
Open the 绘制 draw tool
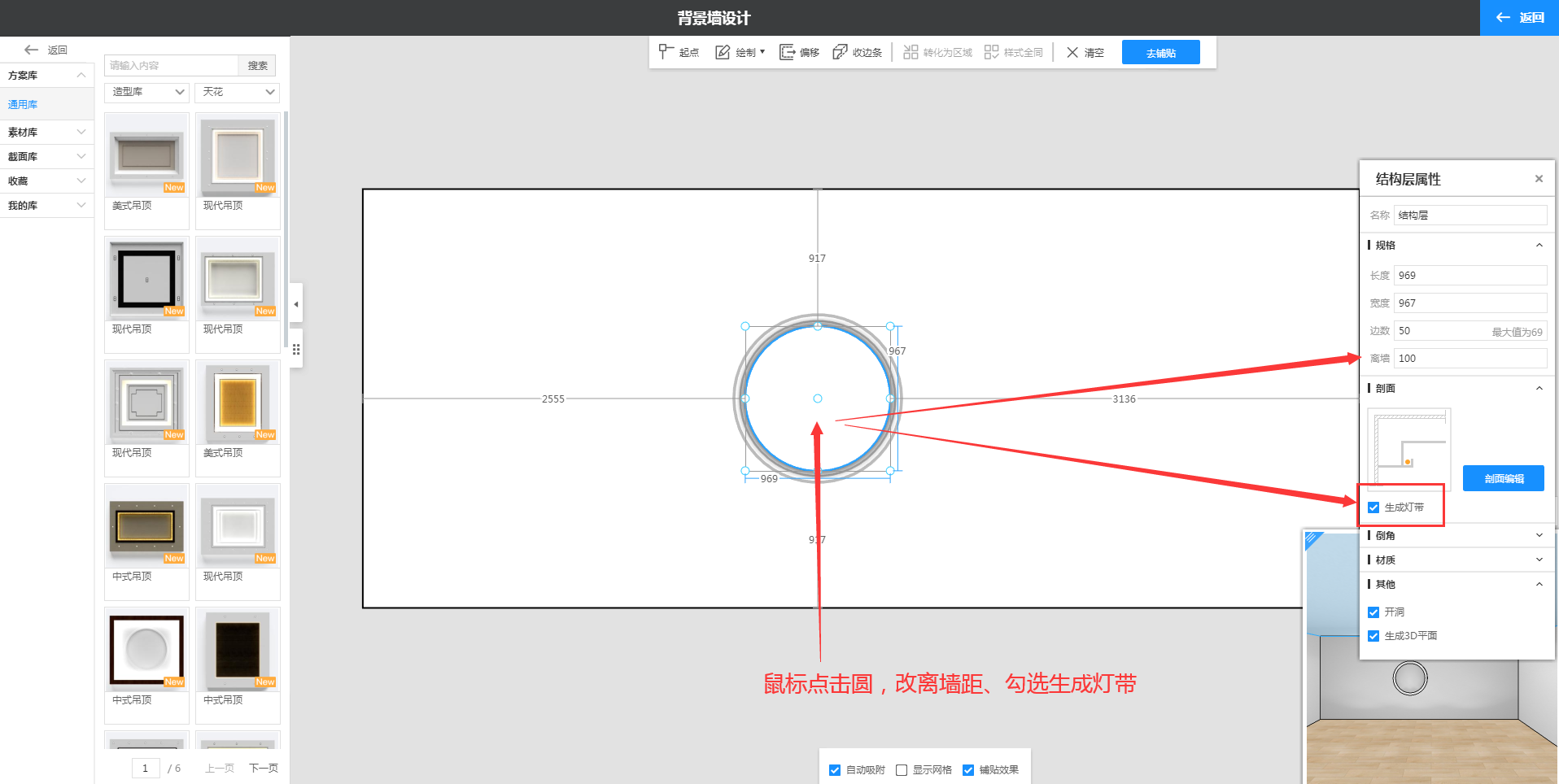pyautogui.click(x=740, y=52)
